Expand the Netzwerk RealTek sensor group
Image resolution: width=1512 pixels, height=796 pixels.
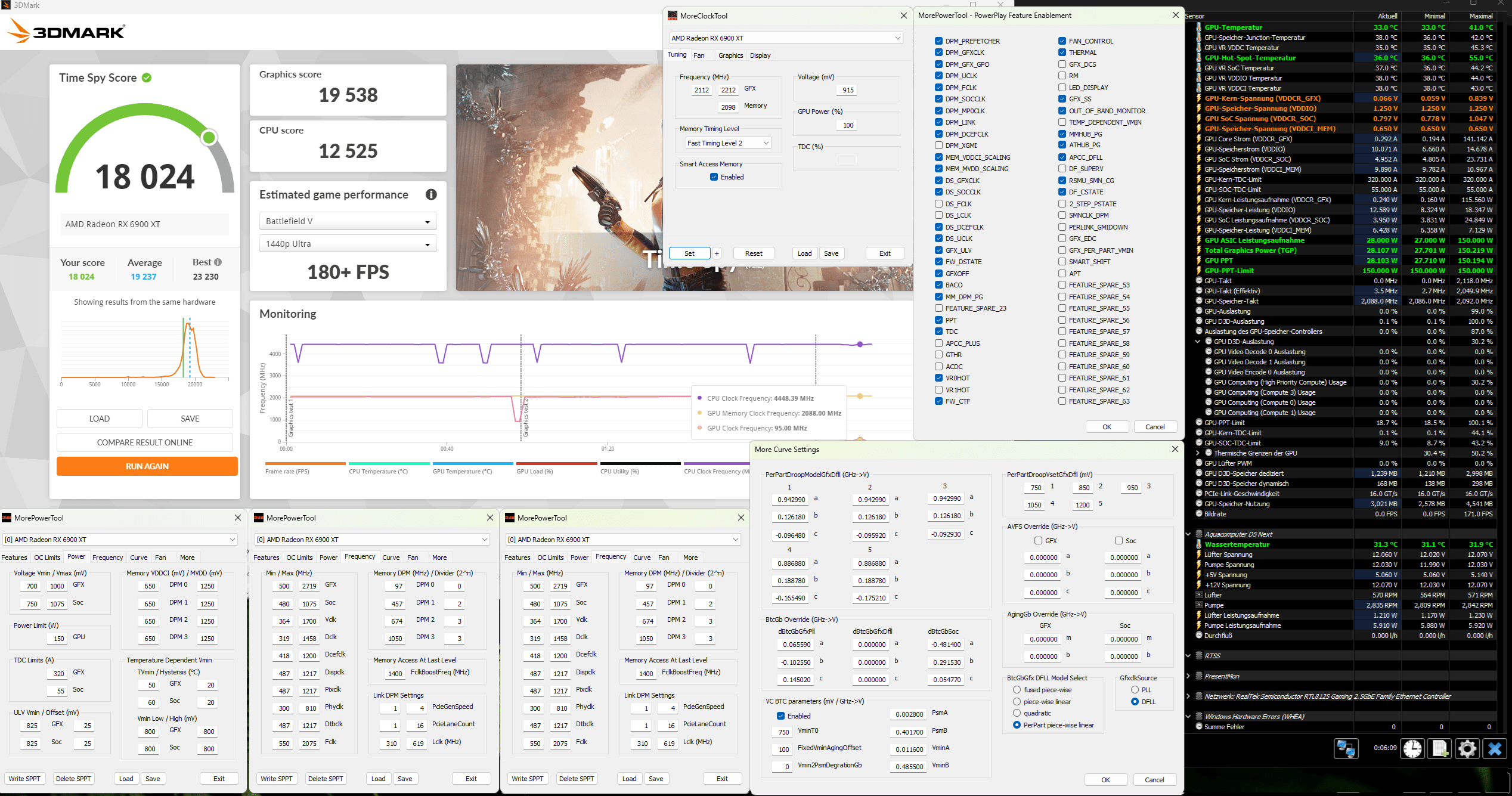point(1188,696)
